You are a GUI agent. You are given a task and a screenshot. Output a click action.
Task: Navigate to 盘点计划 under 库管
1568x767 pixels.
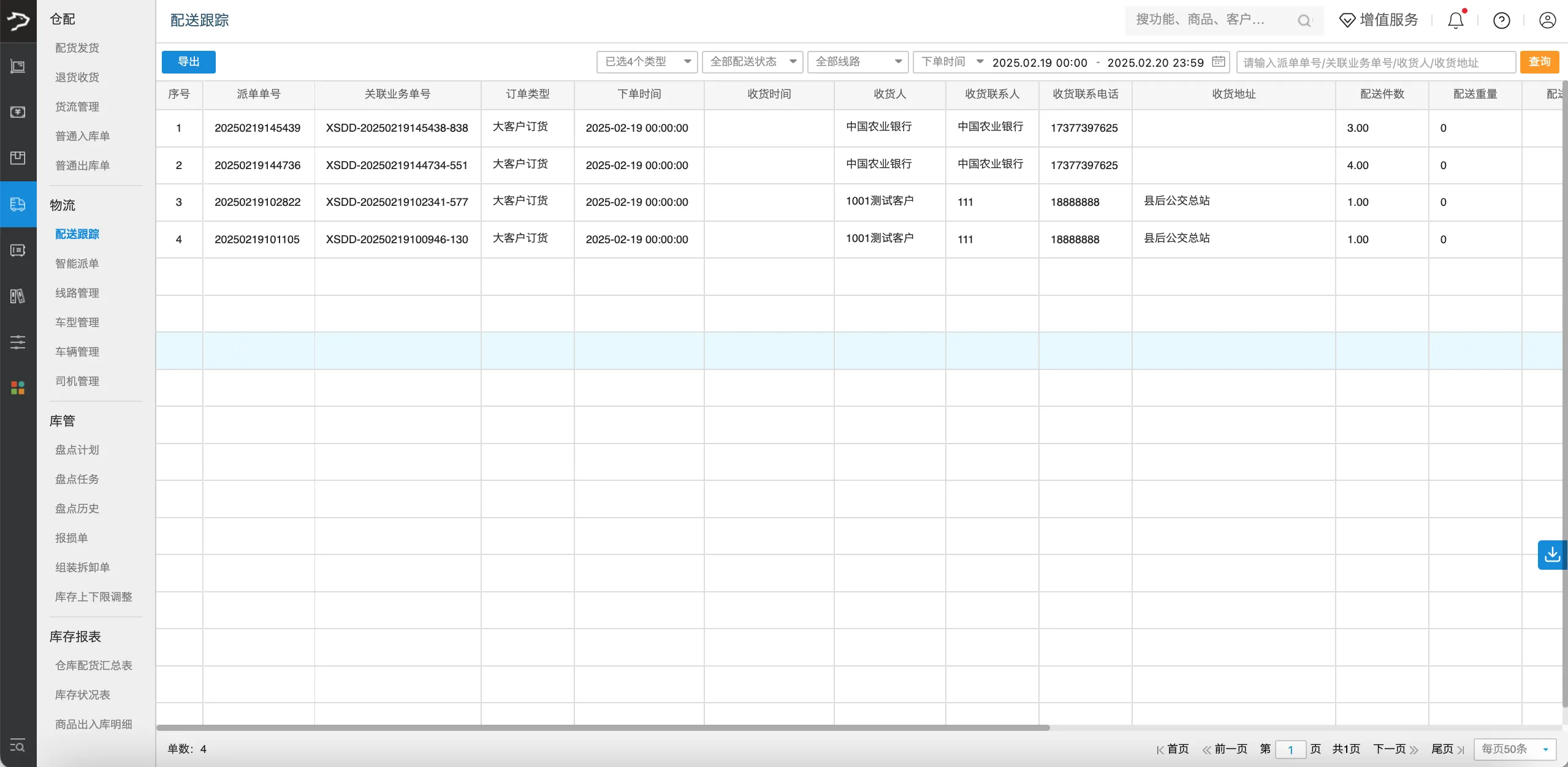77,449
